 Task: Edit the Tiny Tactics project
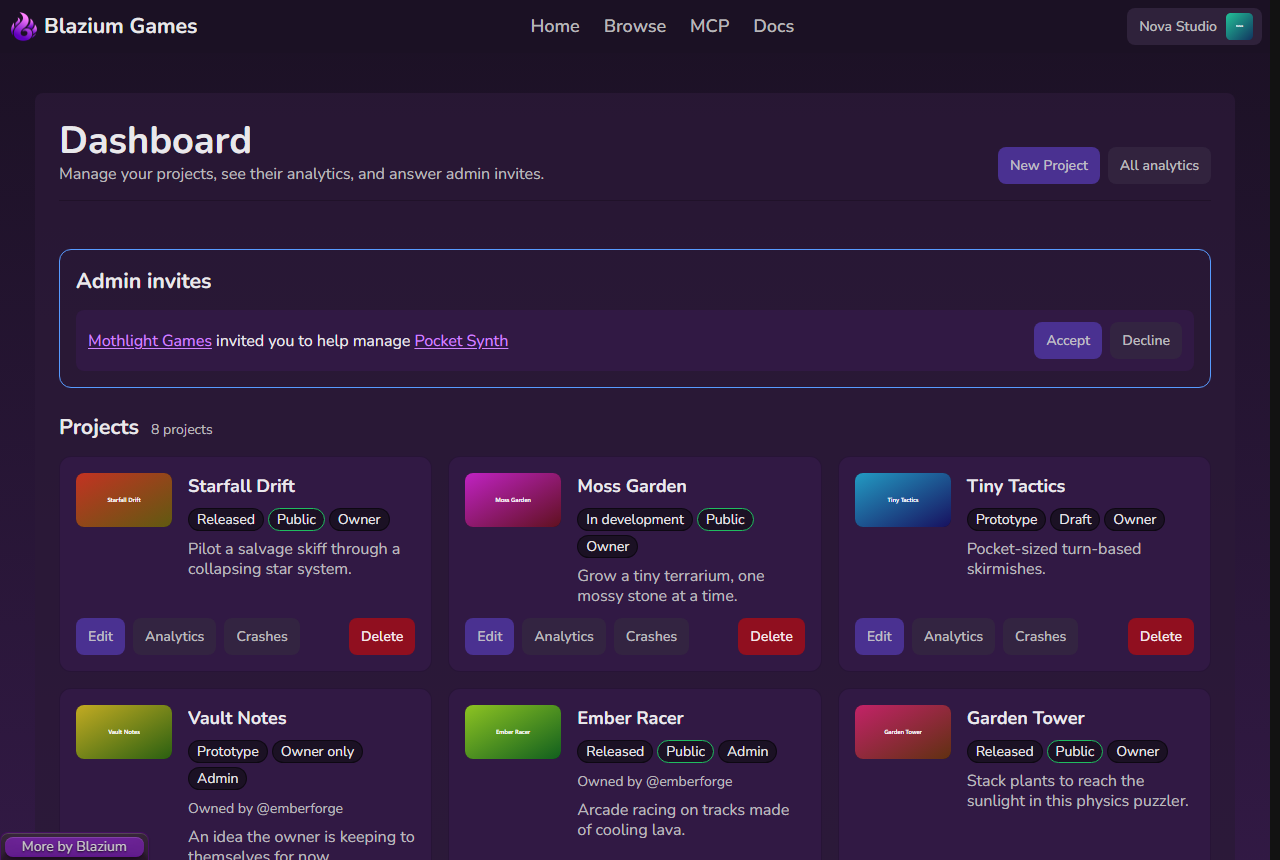(879, 636)
